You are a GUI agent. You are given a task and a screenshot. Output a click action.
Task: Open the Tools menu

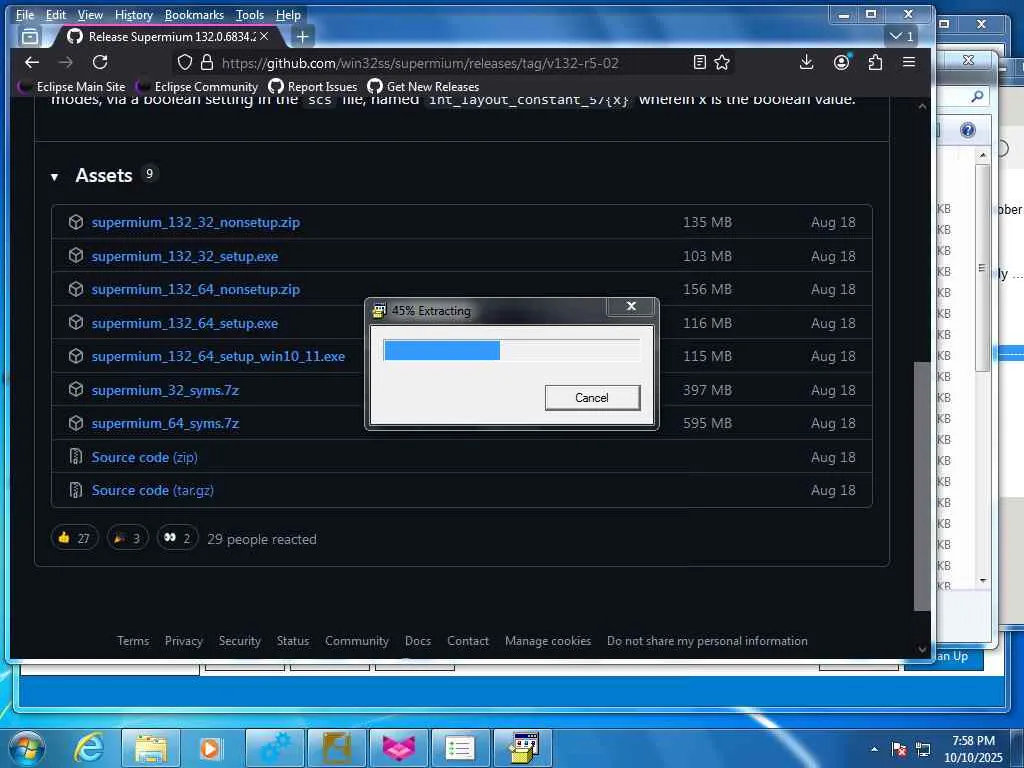point(249,15)
